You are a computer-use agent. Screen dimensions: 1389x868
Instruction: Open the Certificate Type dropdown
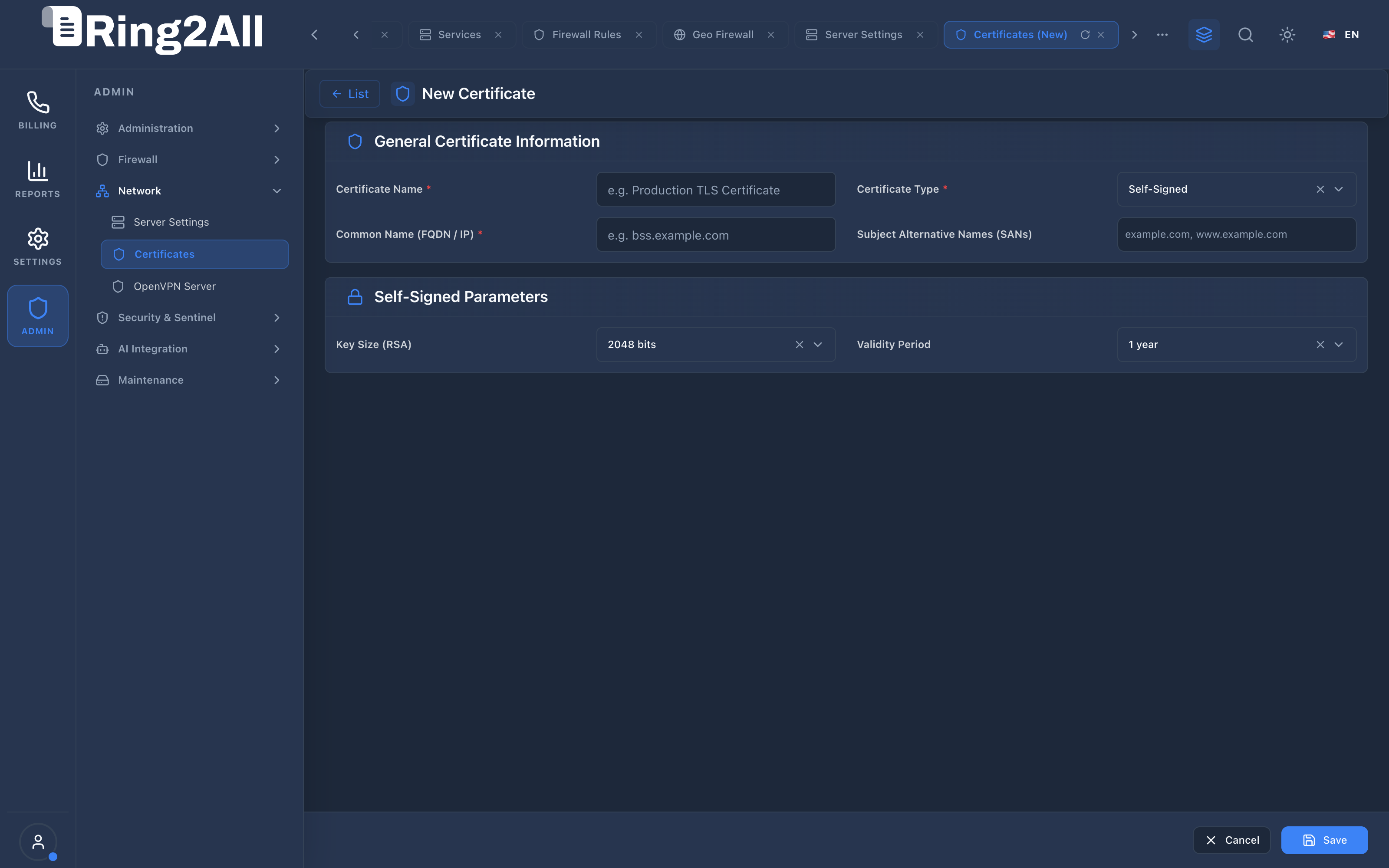pos(1236,190)
